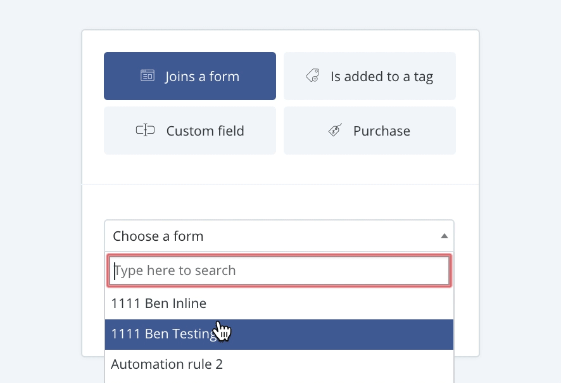The height and width of the screenshot is (383, 561).
Task: Click the dropdown arrow on Choose a form
Action: point(444,236)
